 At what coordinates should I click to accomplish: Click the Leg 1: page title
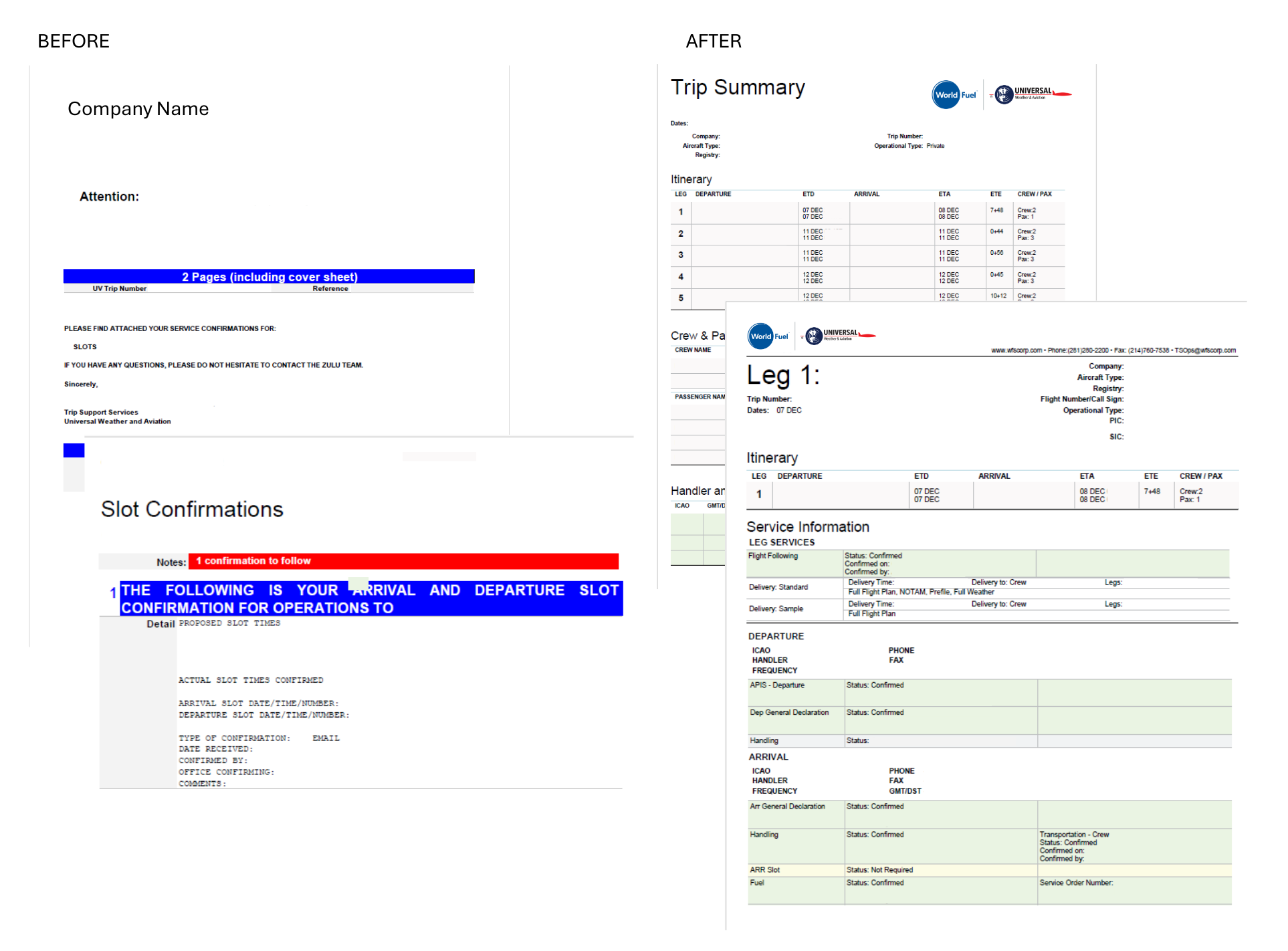click(x=783, y=375)
